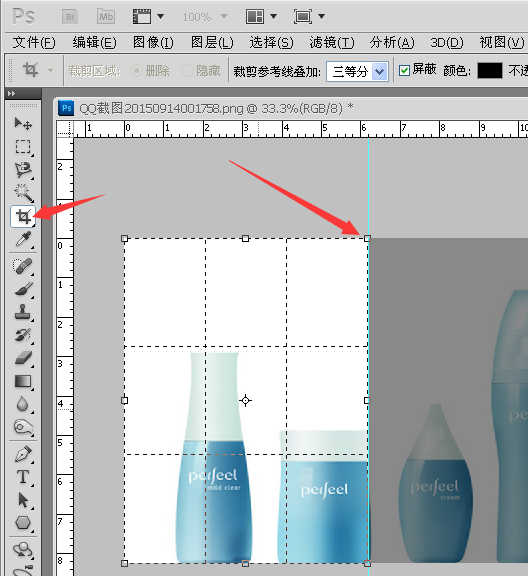Open the 分析(A) menu
Viewport: 528px width, 576px height.
pos(392,43)
